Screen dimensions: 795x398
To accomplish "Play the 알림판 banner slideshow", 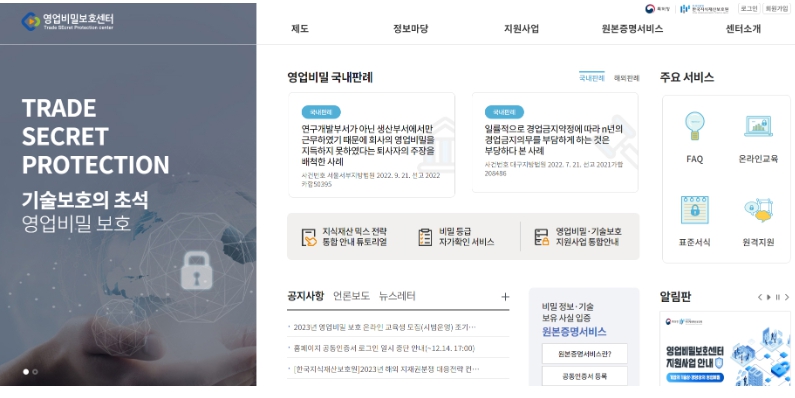I will 769,298.
